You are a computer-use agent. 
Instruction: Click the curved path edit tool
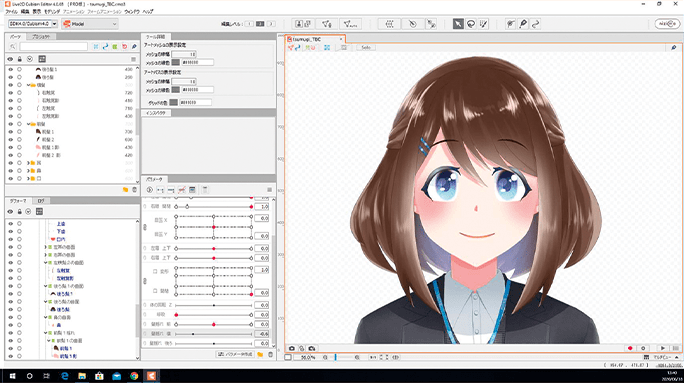tap(536, 24)
